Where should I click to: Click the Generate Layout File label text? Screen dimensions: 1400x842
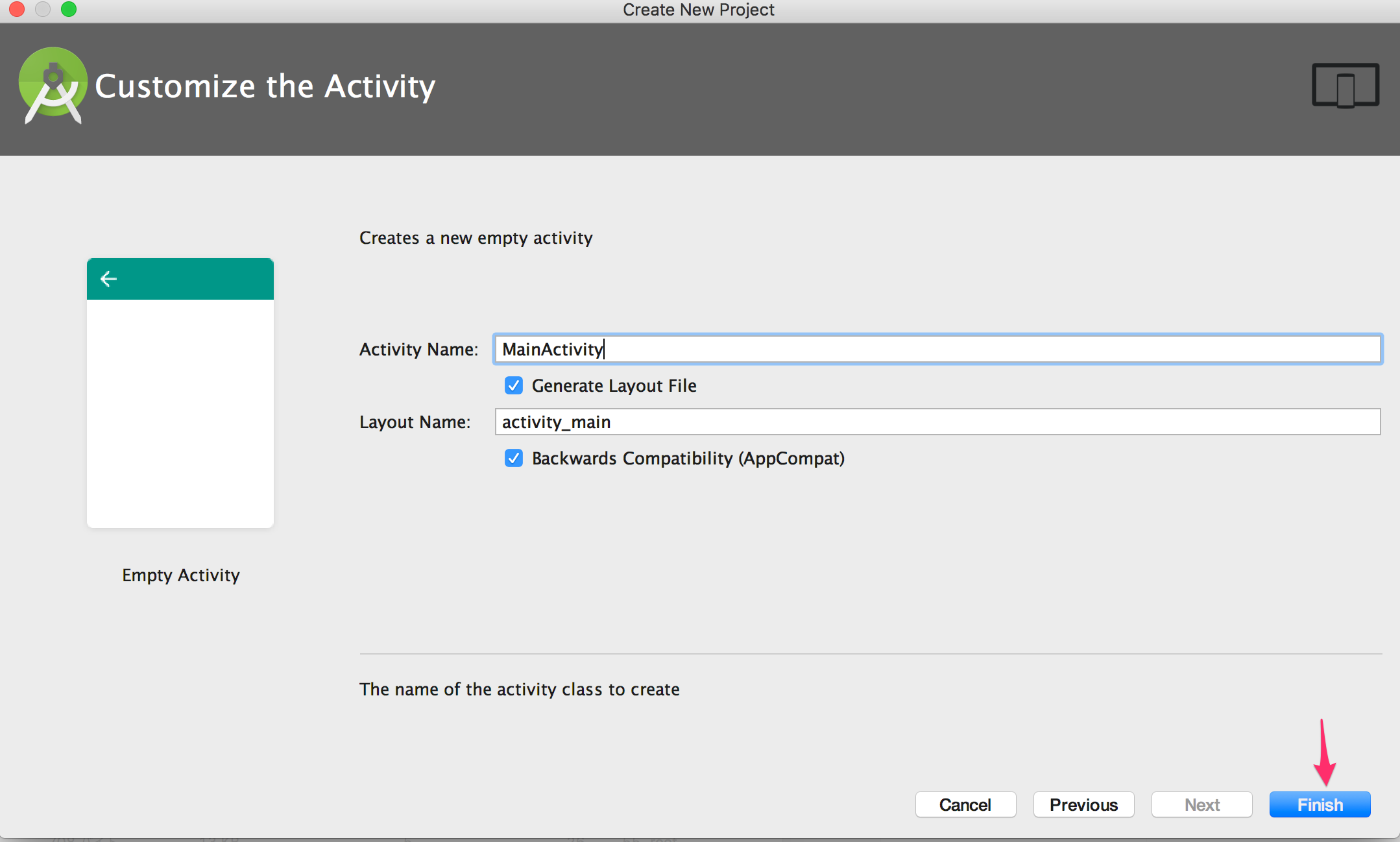[x=614, y=386]
